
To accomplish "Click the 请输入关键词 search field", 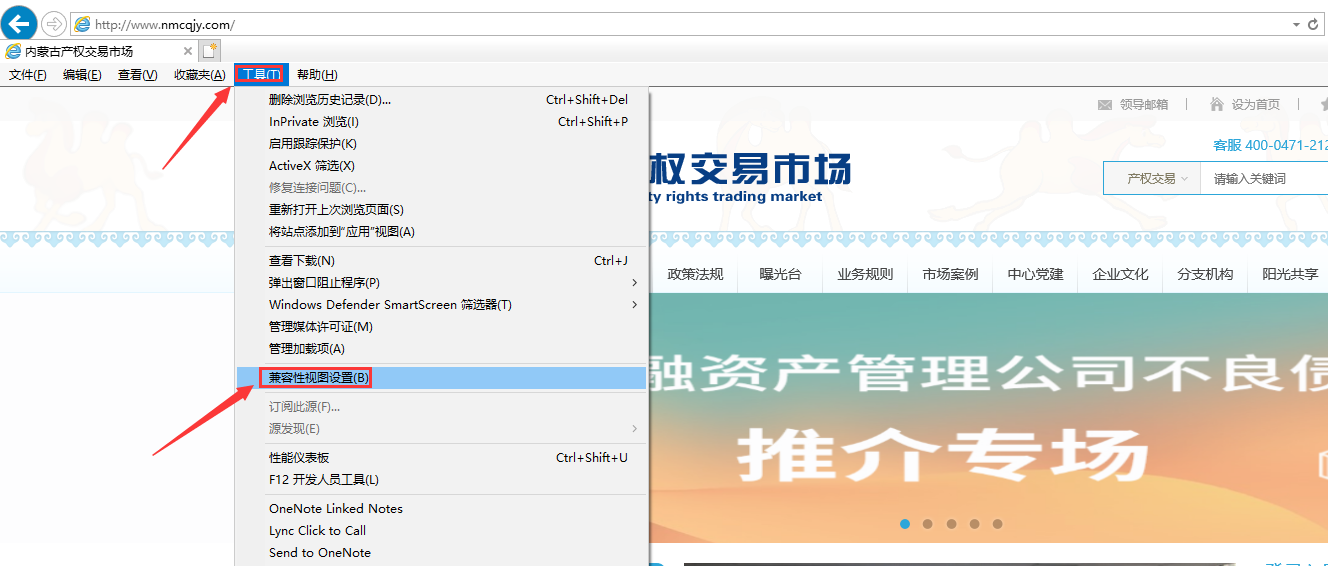I will pyautogui.click(x=1264, y=179).
